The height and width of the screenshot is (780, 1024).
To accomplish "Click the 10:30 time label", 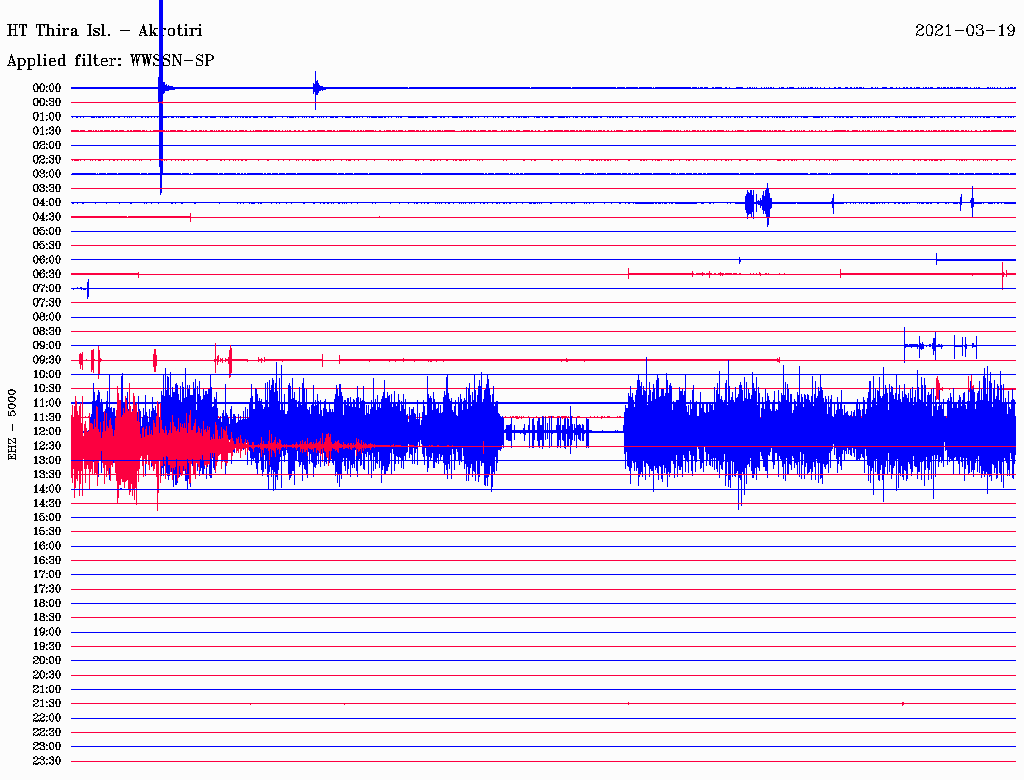I will [x=47, y=389].
